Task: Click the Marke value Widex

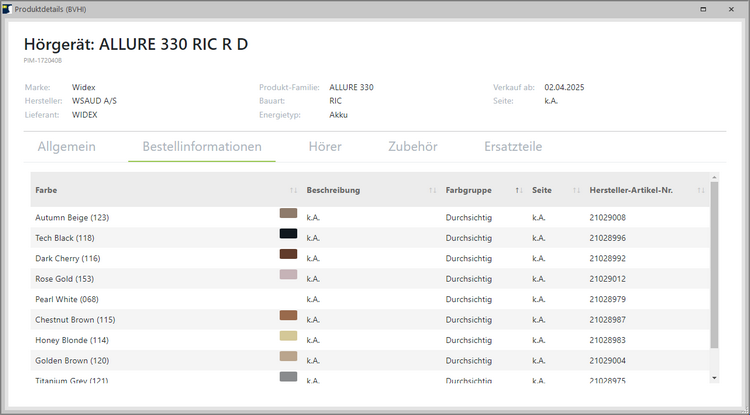Action: [x=84, y=87]
